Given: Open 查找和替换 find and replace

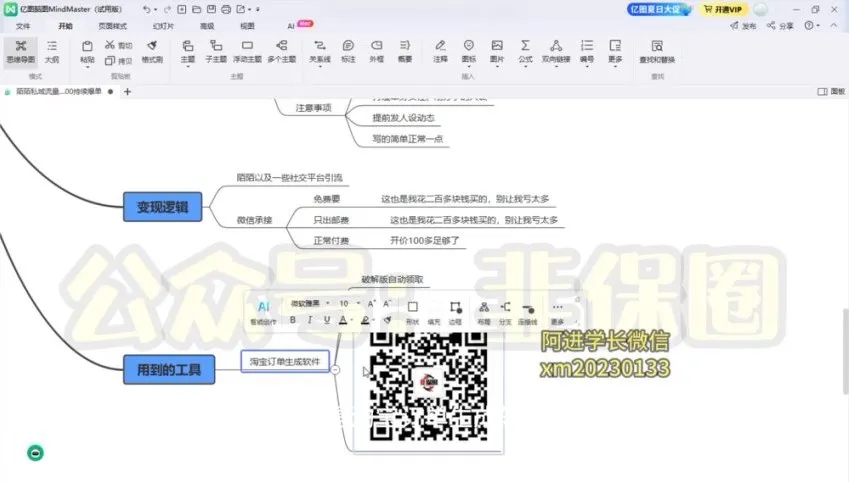Looking at the screenshot, I should click(x=656, y=50).
